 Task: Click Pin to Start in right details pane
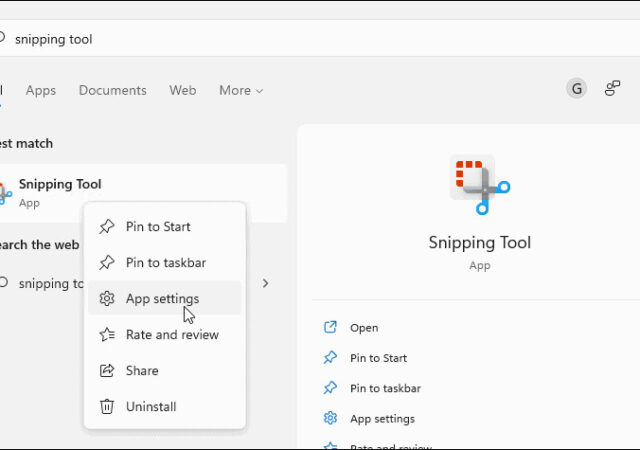[x=378, y=358]
